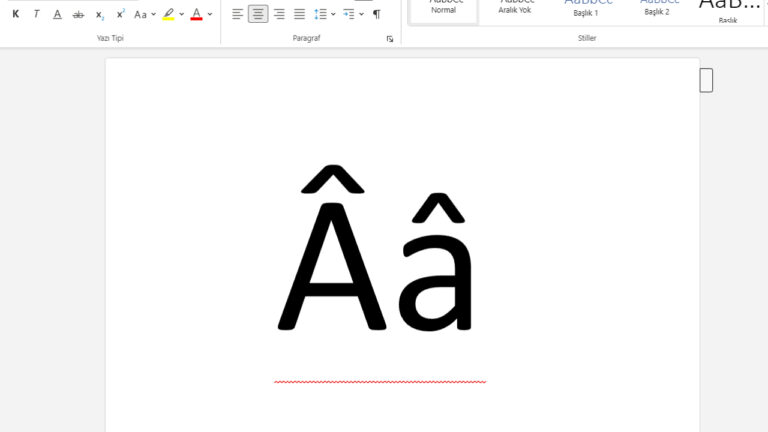Apply red font color
The width and height of the screenshot is (768, 432).
pos(196,14)
